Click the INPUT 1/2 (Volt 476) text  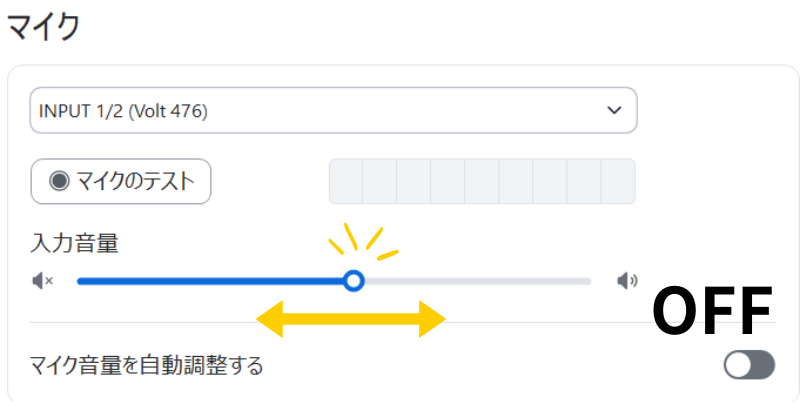coord(123,111)
